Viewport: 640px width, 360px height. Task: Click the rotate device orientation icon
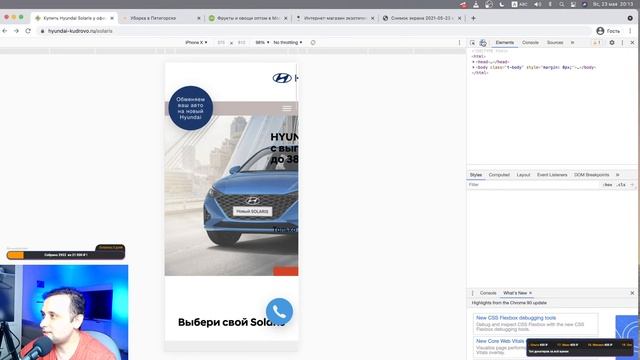pos(313,42)
